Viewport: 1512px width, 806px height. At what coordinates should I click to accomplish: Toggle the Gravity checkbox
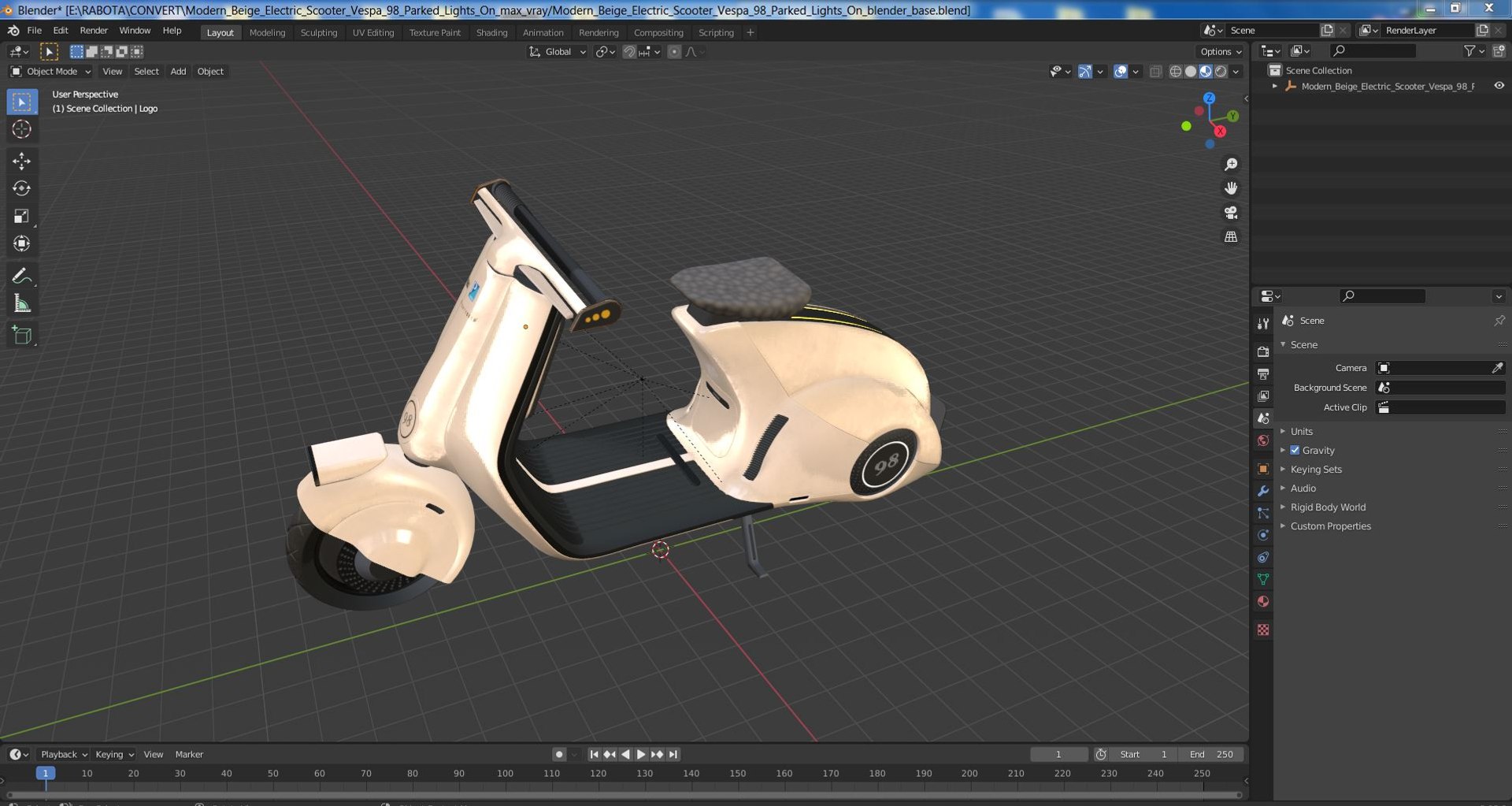coord(1295,451)
